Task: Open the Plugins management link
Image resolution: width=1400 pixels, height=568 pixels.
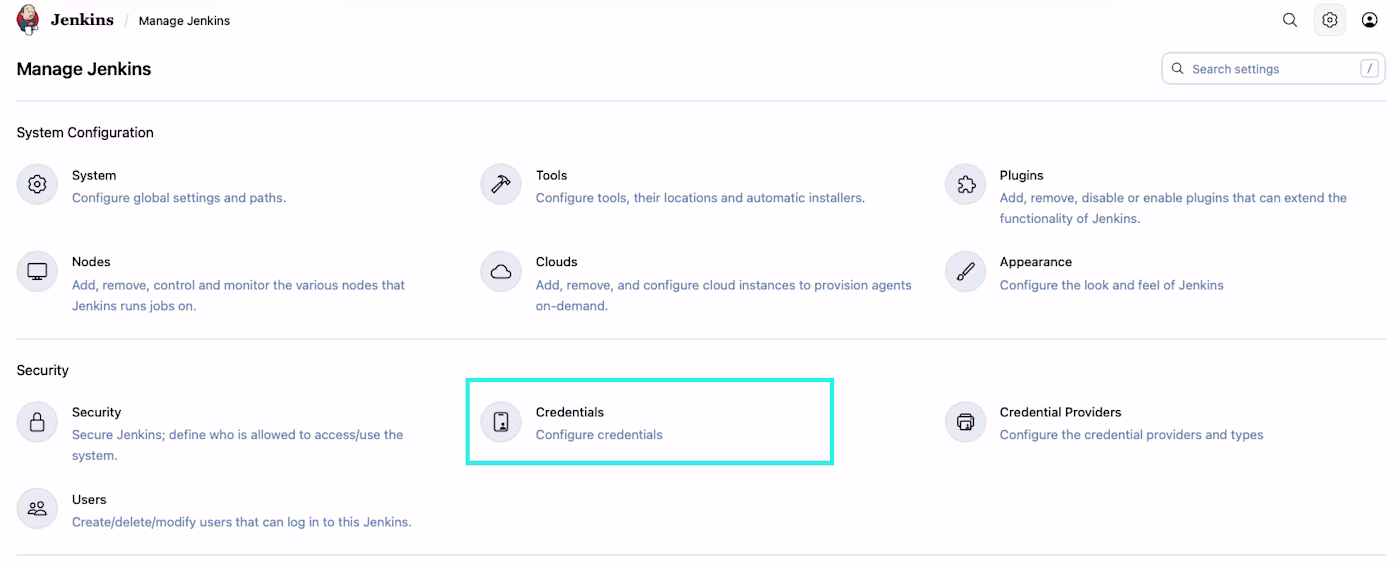Action: click(x=1021, y=175)
